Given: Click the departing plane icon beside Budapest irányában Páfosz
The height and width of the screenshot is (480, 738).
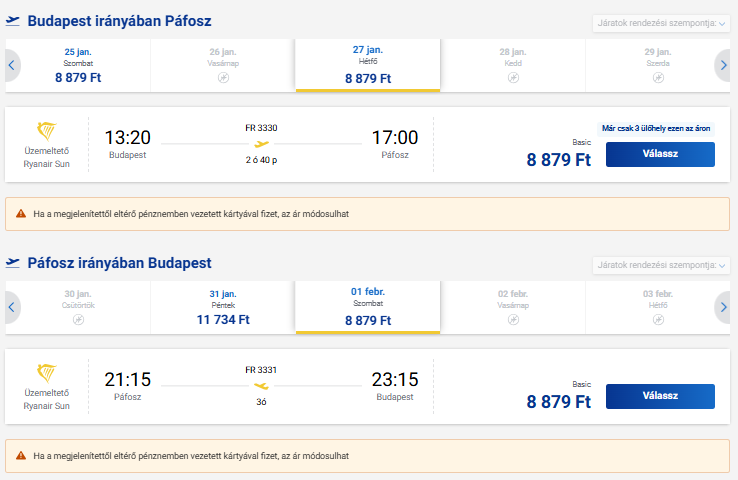Looking at the screenshot, I should pyautogui.click(x=13, y=21).
